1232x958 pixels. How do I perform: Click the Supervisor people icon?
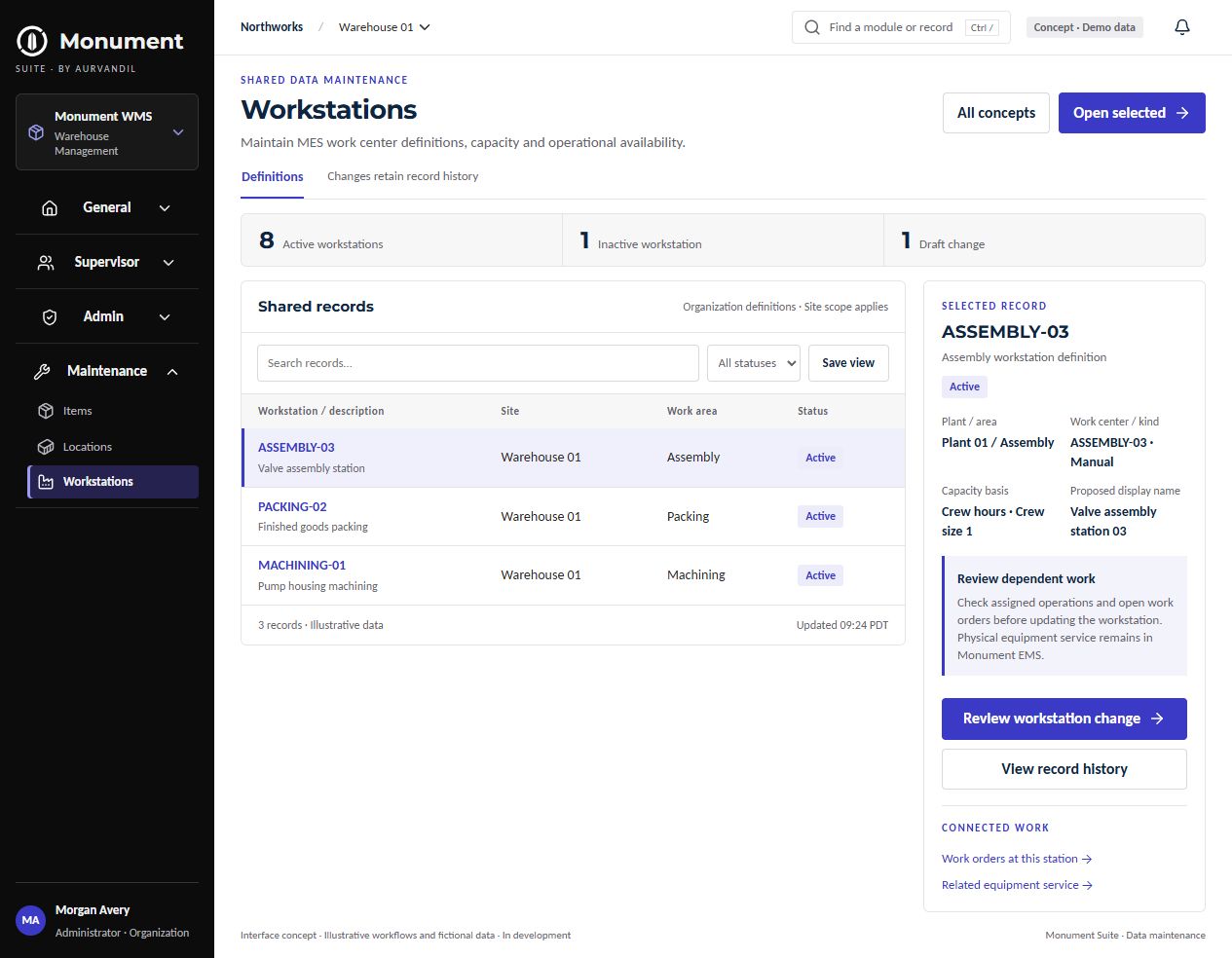pyautogui.click(x=46, y=262)
